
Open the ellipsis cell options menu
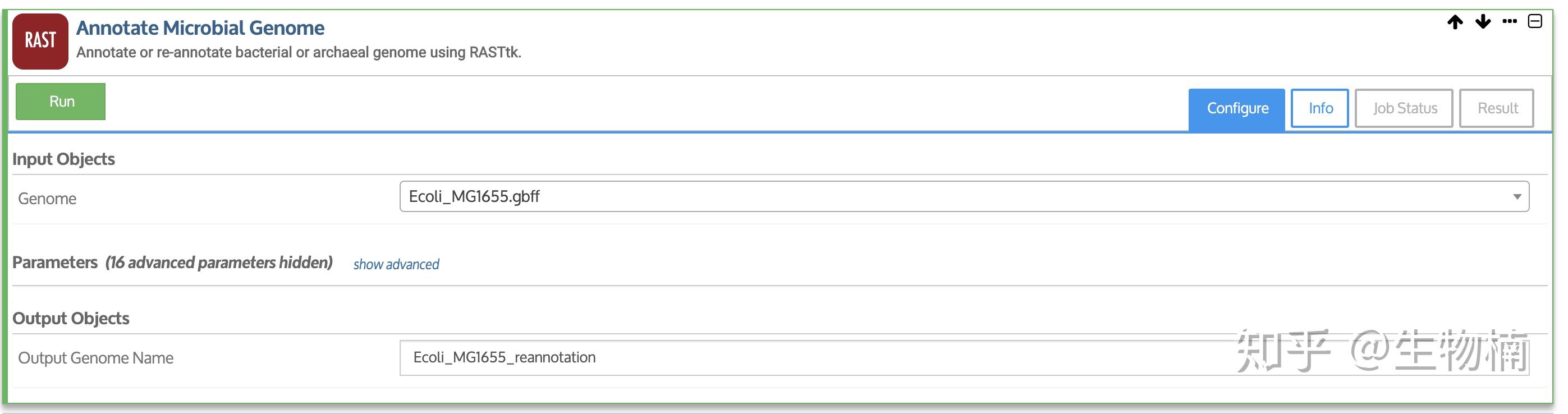coord(1510,21)
